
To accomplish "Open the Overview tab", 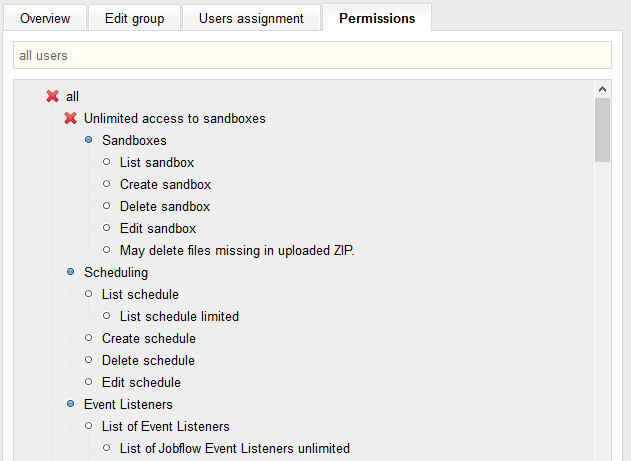I will (x=45, y=18).
